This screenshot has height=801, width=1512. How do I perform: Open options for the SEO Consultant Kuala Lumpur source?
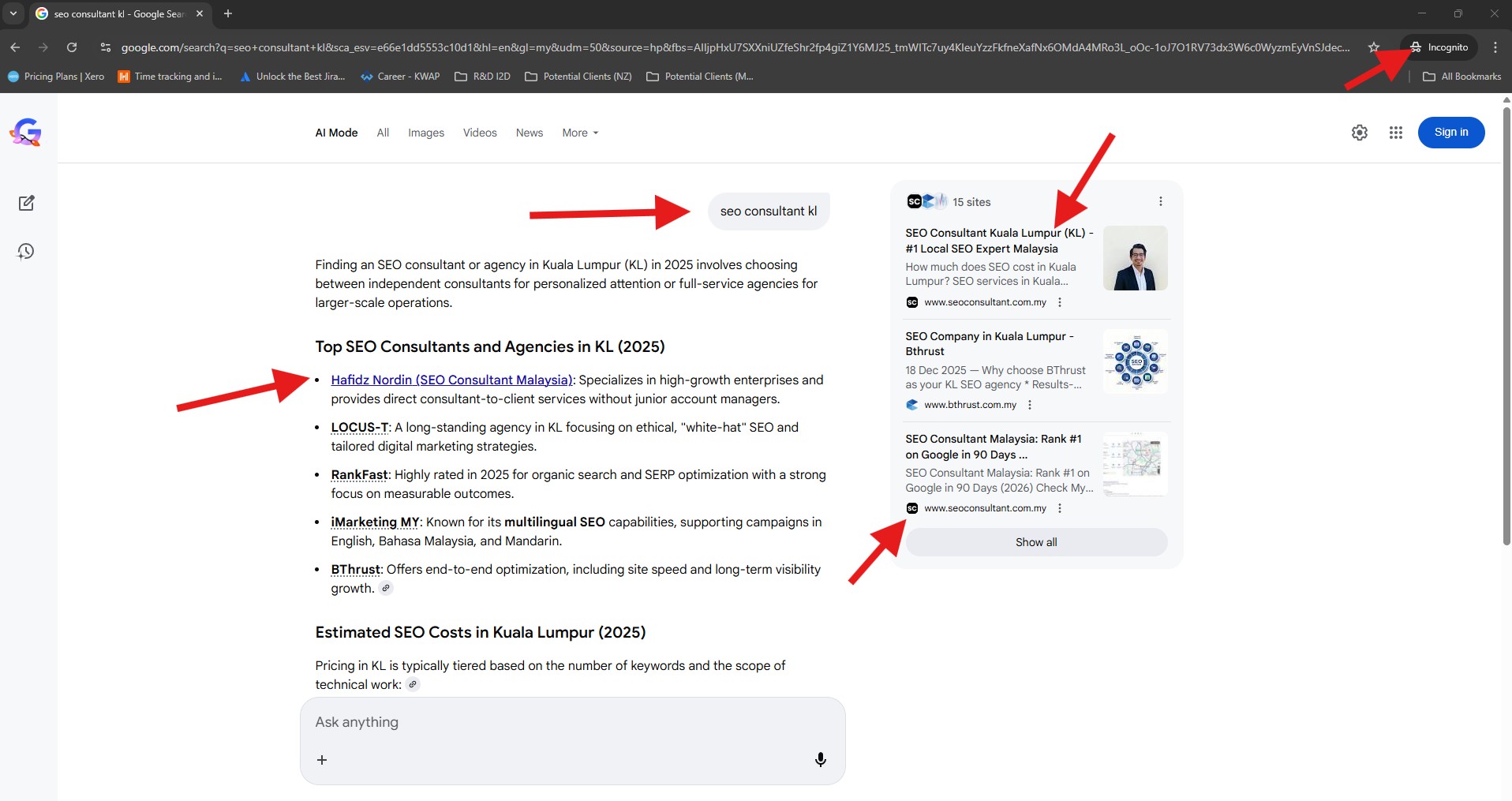(x=1060, y=302)
